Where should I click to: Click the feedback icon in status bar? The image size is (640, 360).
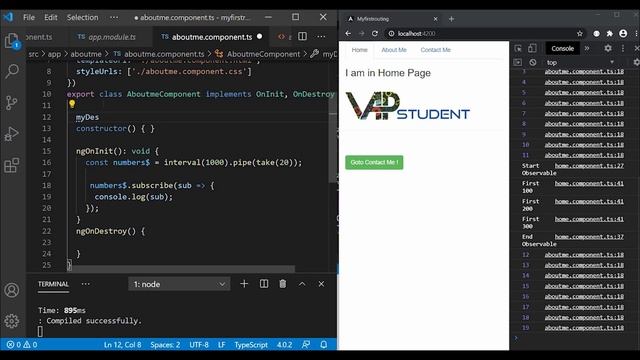click(x=306, y=344)
